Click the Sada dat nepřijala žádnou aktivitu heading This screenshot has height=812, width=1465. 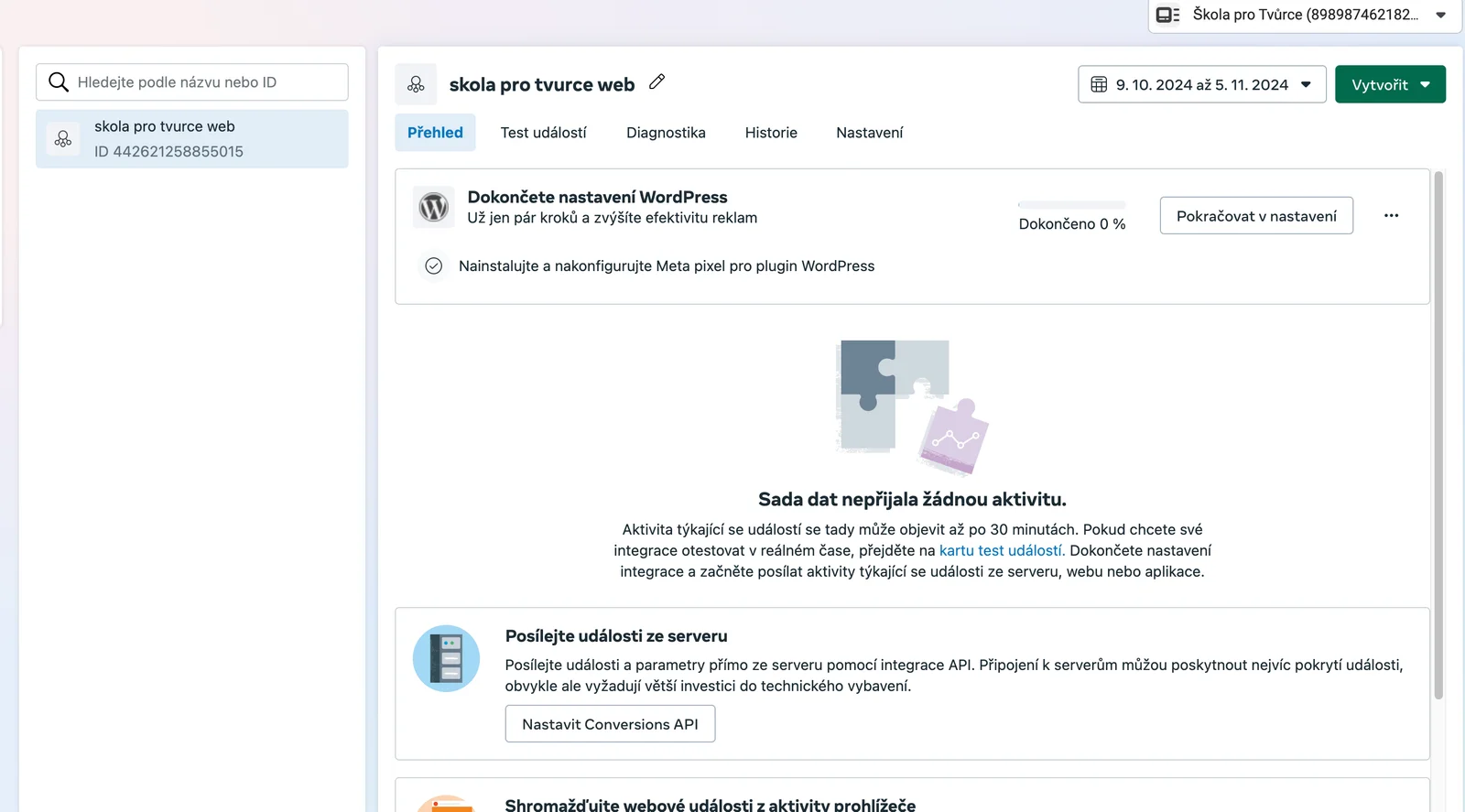[x=912, y=500]
